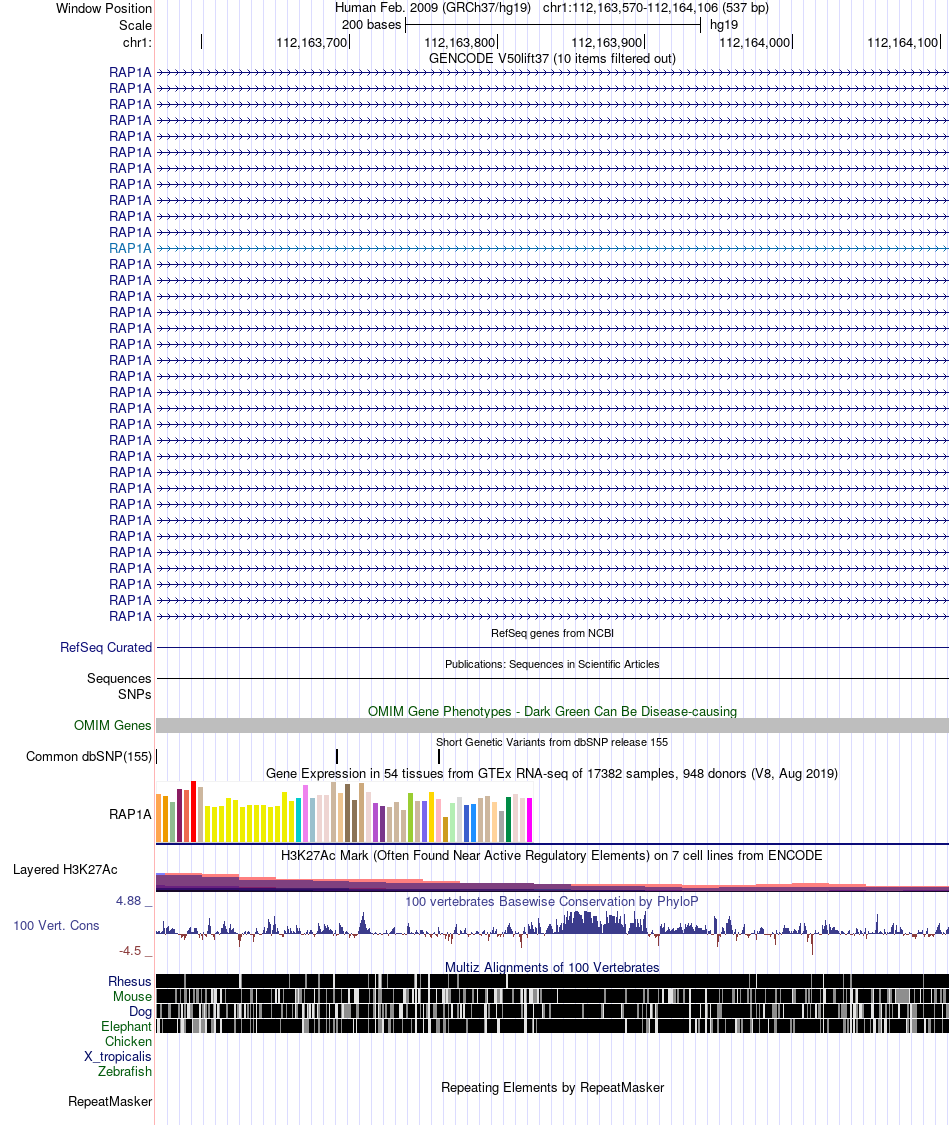Viewport: 950px width, 1125px height.
Task: Click the dbSNP variant tick left of 112,163,700
Action: 337,756
